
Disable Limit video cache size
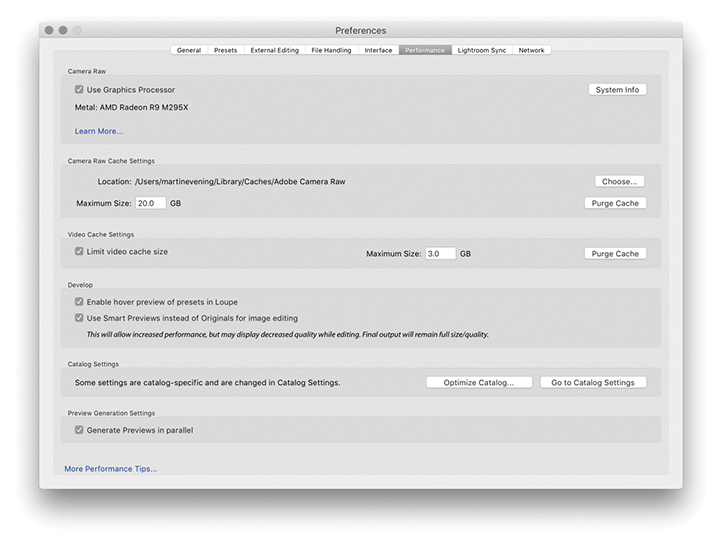pyautogui.click(x=79, y=252)
